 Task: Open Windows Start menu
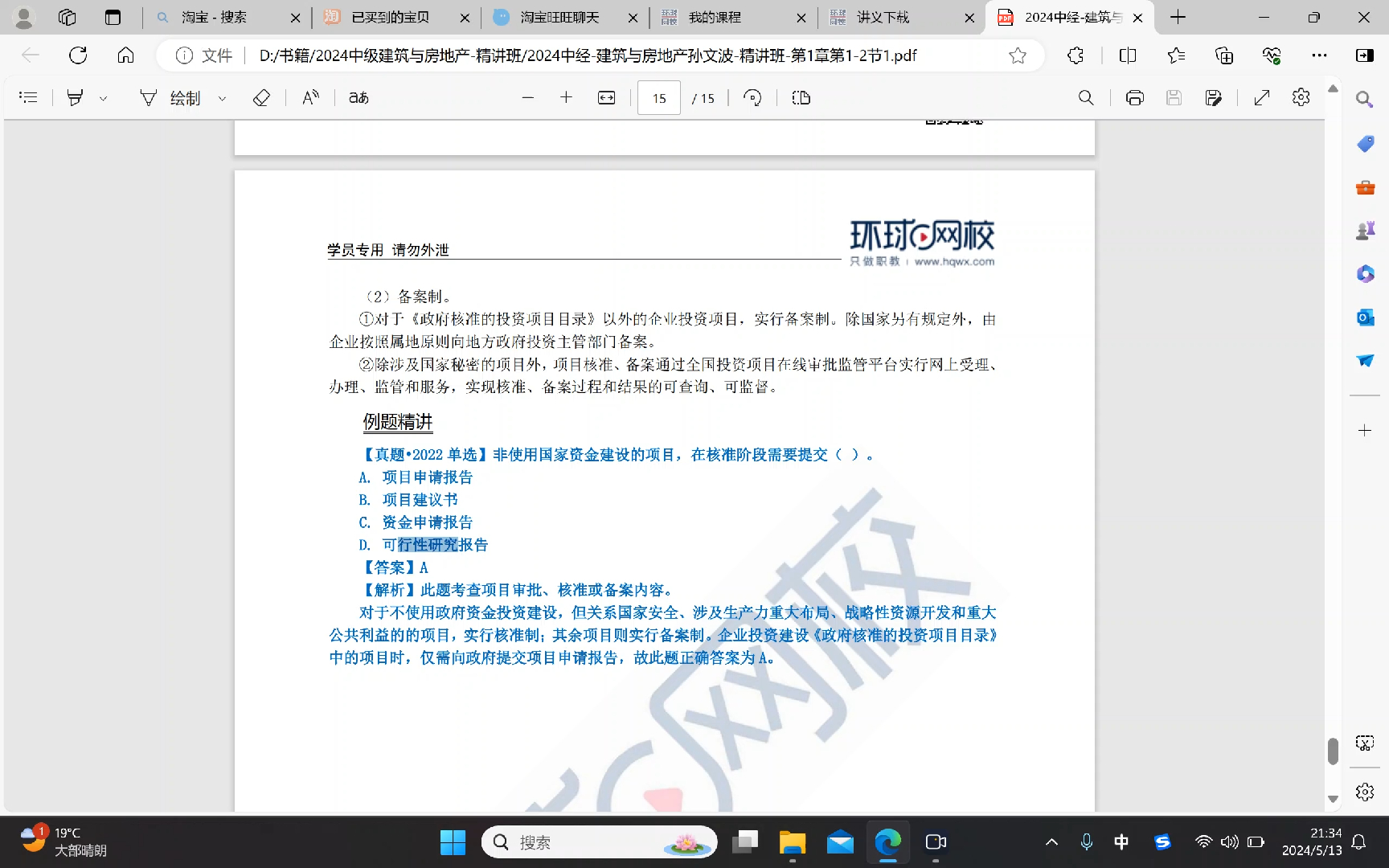click(x=453, y=842)
